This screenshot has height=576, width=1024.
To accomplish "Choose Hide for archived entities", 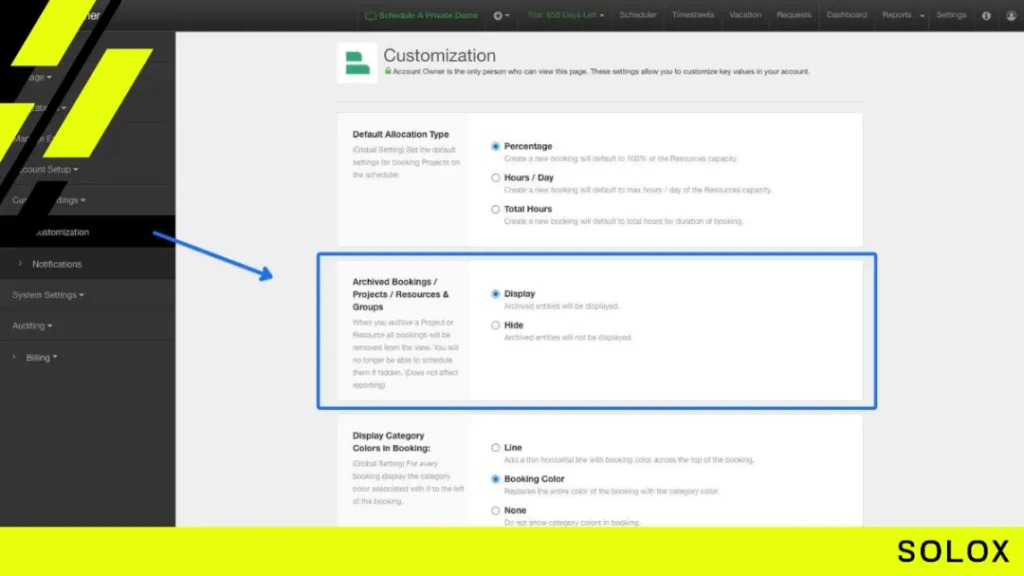I will click(496, 325).
